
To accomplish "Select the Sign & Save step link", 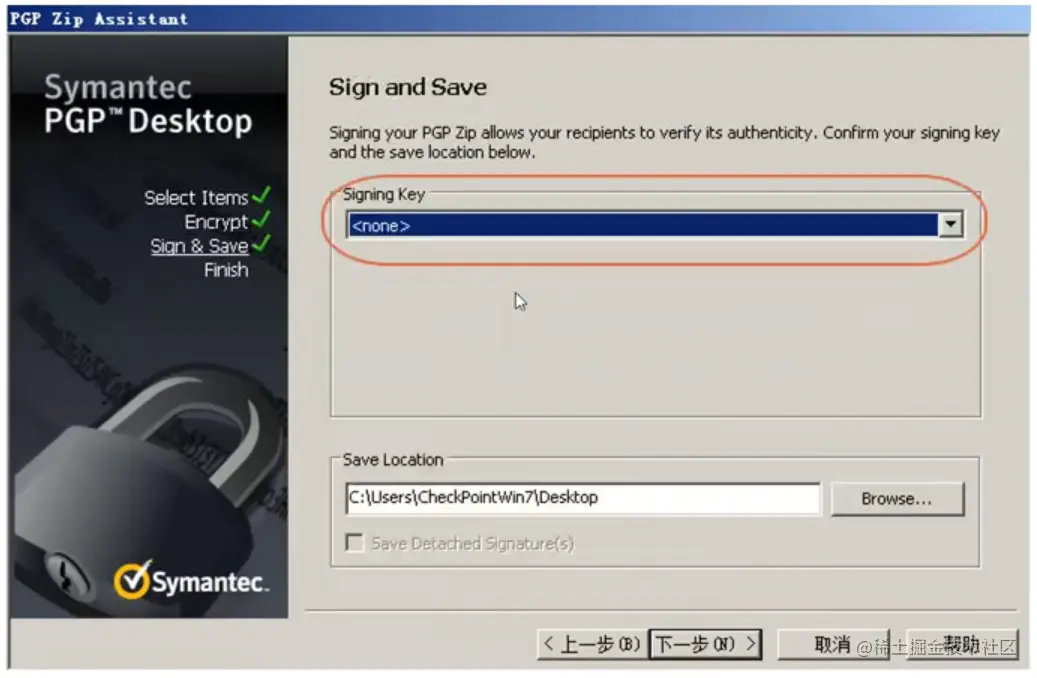I will 199,246.
